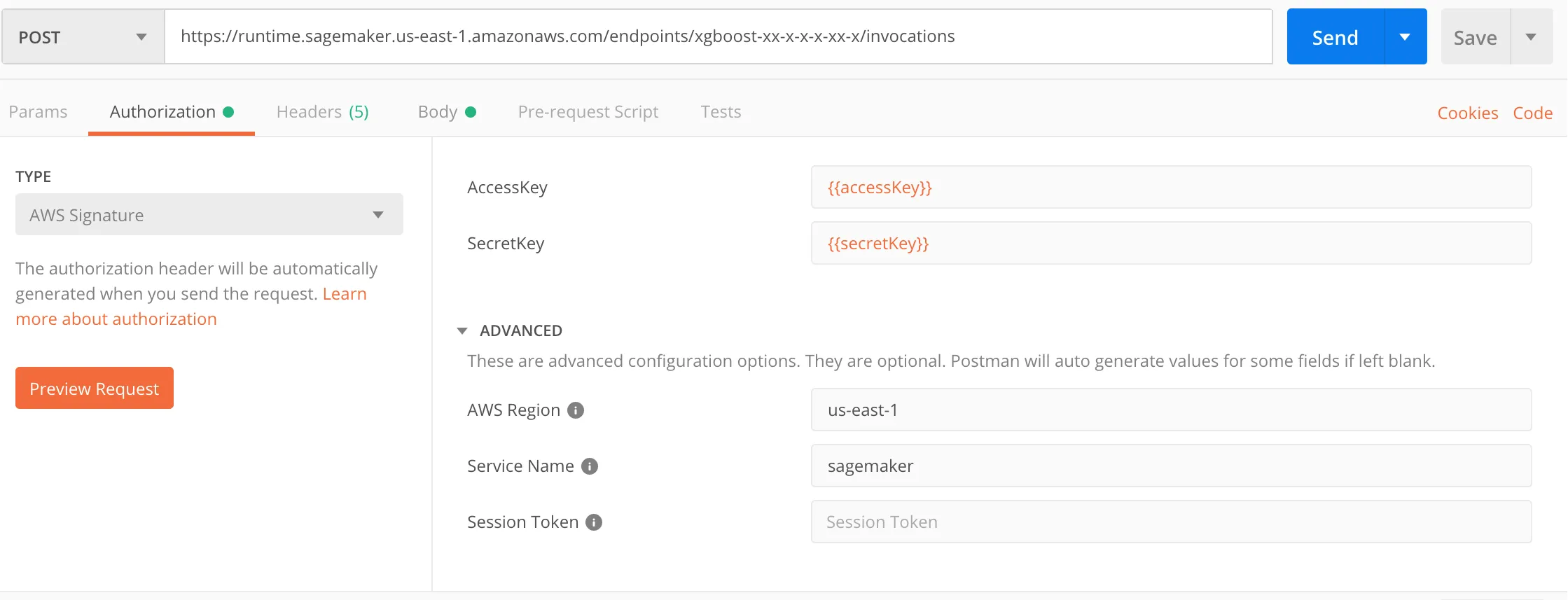Open the AWS Signature type dropdown

[x=209, y=215]
